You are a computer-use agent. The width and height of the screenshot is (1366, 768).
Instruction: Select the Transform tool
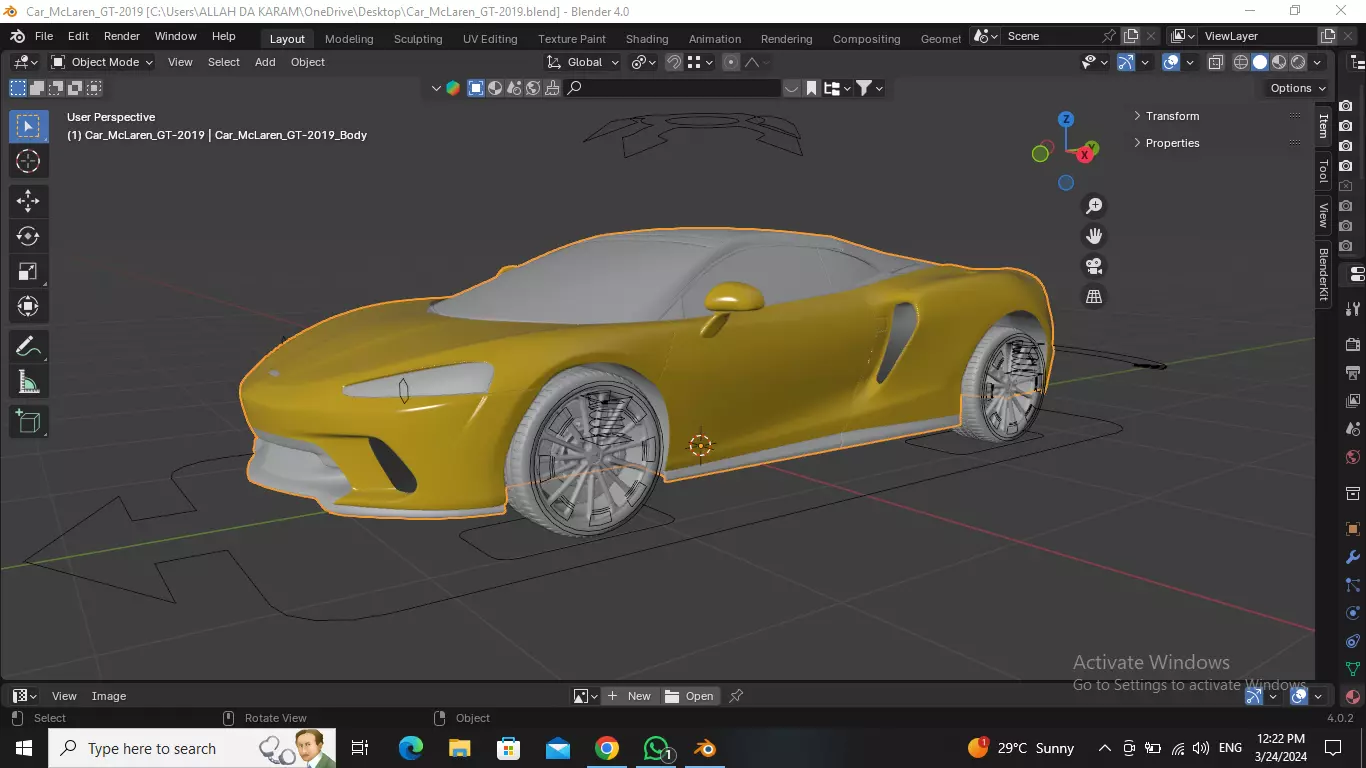click(28, 306)
